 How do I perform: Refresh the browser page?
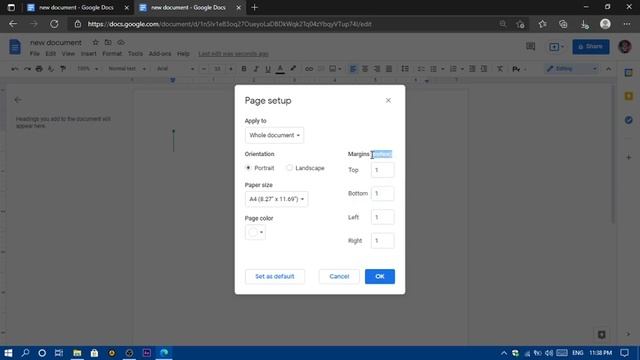click(x=54, y=24)
